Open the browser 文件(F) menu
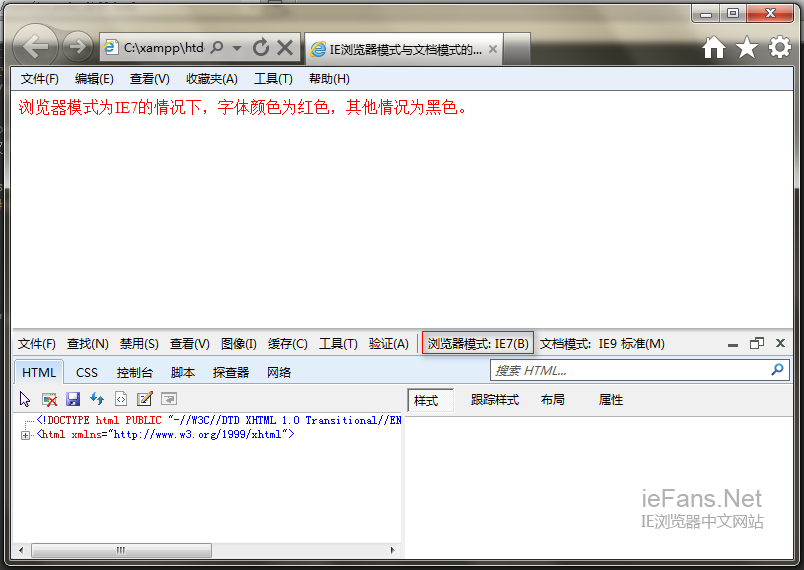 [39, 78]
